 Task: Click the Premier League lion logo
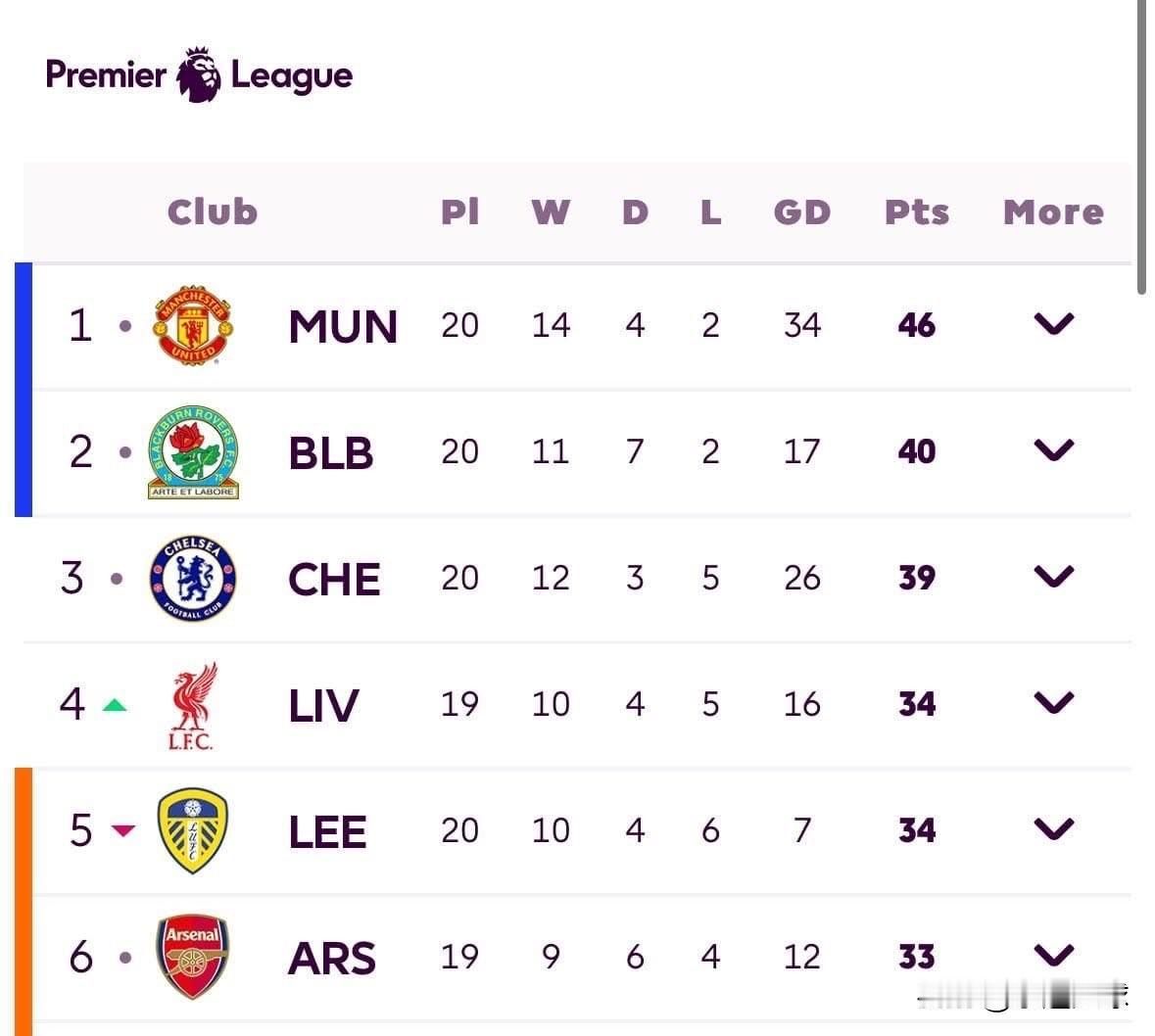coord(199,74)
